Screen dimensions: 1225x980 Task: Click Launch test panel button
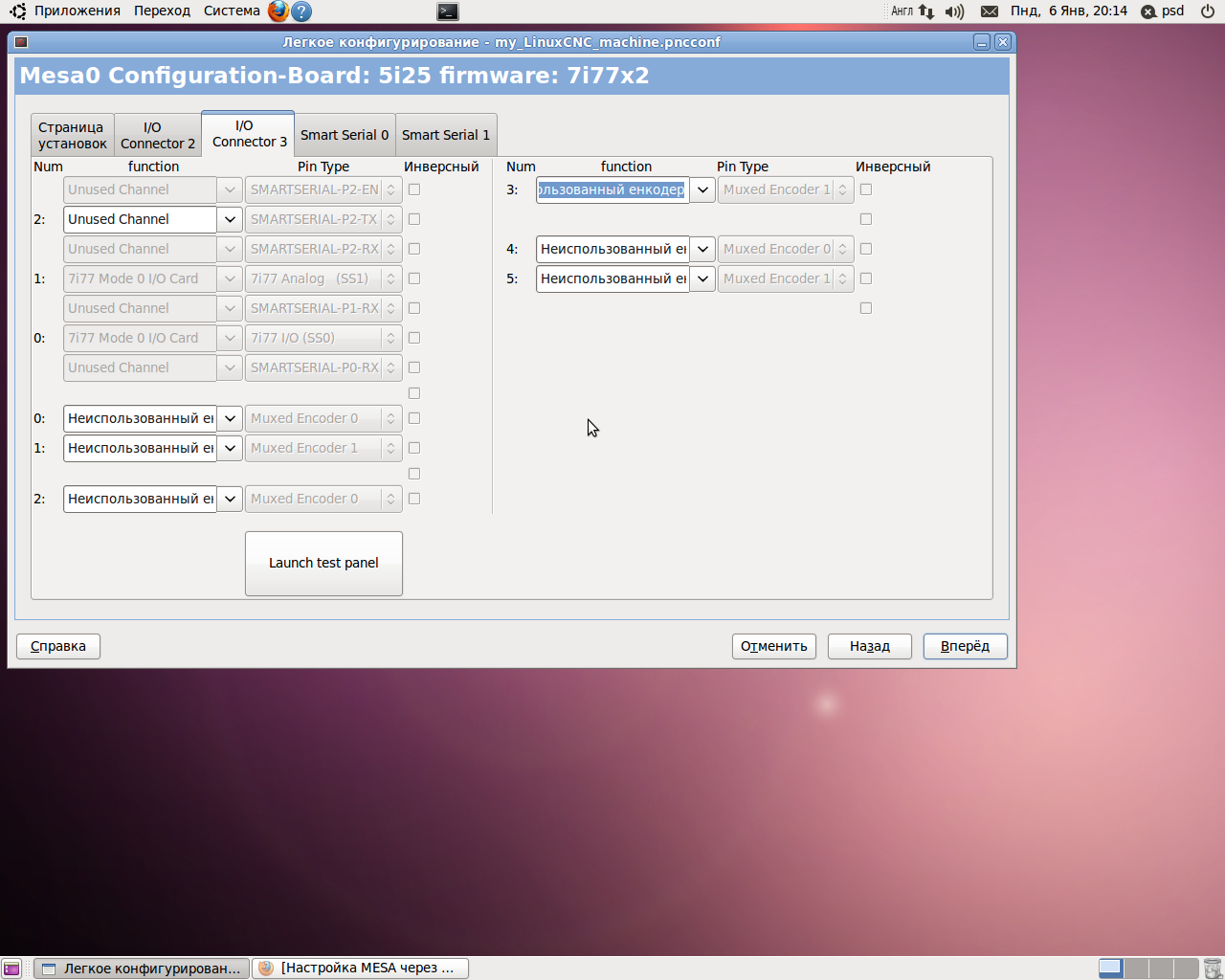(323, 563)
